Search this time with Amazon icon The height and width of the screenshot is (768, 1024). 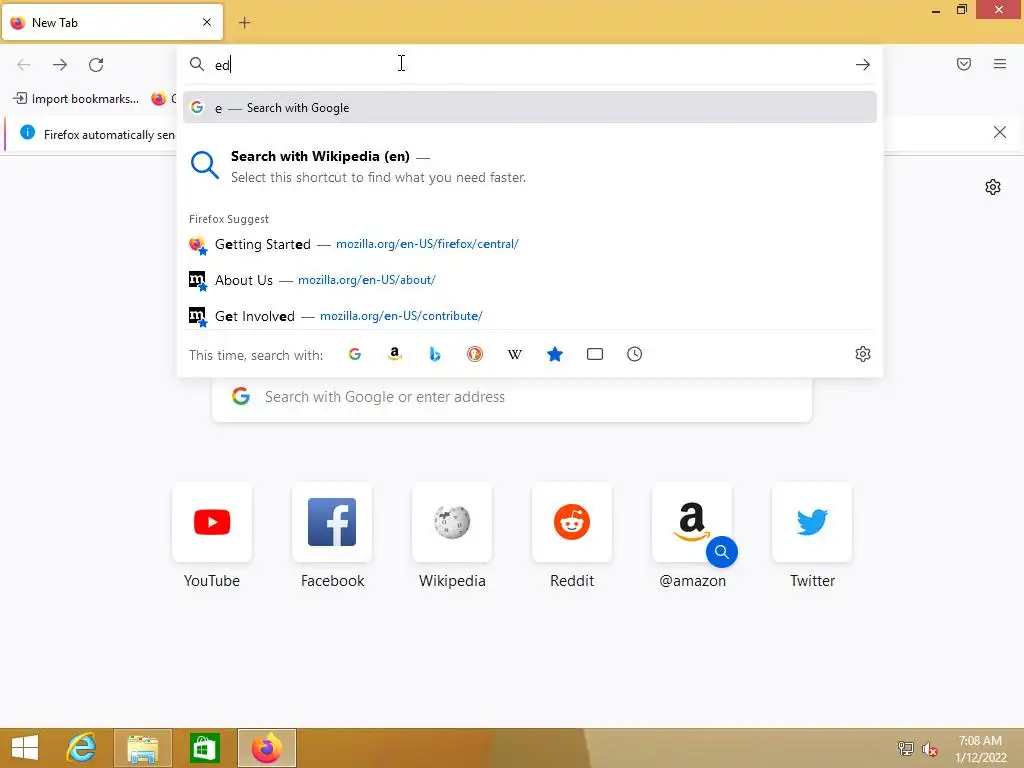pos(394,354)
